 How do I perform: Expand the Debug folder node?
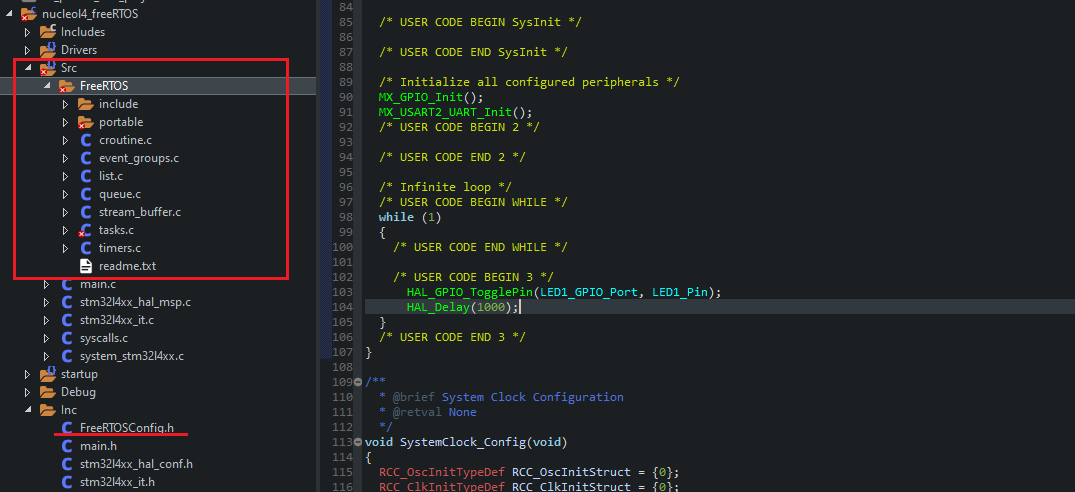pyautogui.click(x=28, y=392)
